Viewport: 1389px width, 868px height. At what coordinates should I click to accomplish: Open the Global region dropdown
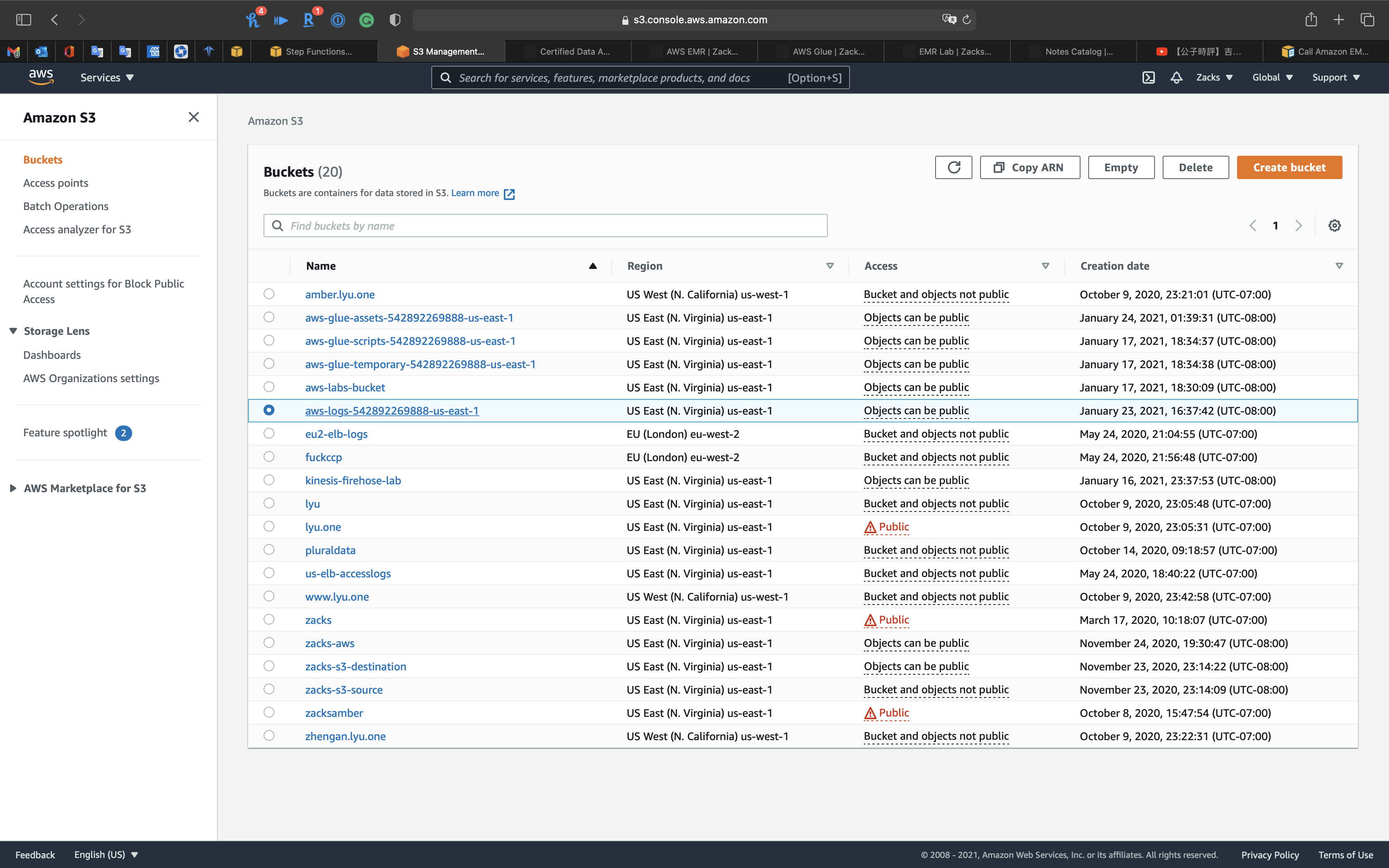(1272, 77)
